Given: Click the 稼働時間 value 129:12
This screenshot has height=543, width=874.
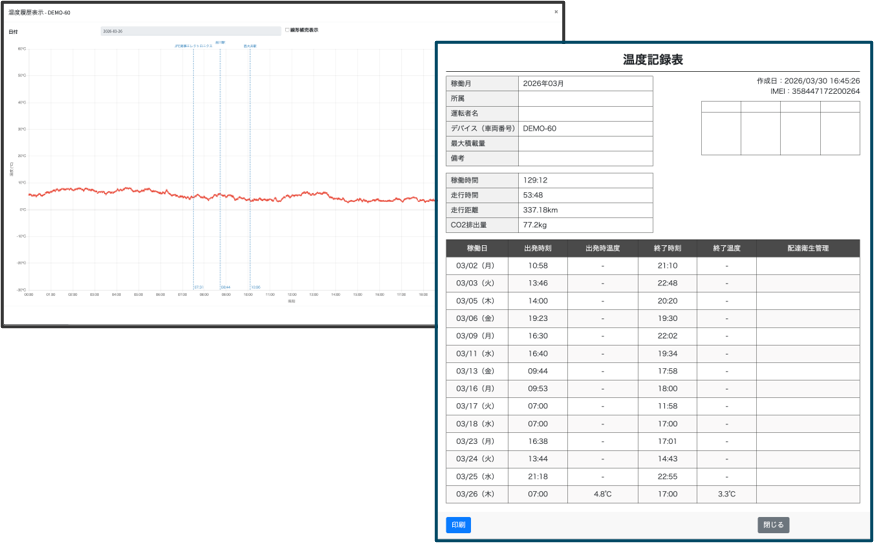Looking at the screenshot, I should pyautogui.click(x=585, y=181).
